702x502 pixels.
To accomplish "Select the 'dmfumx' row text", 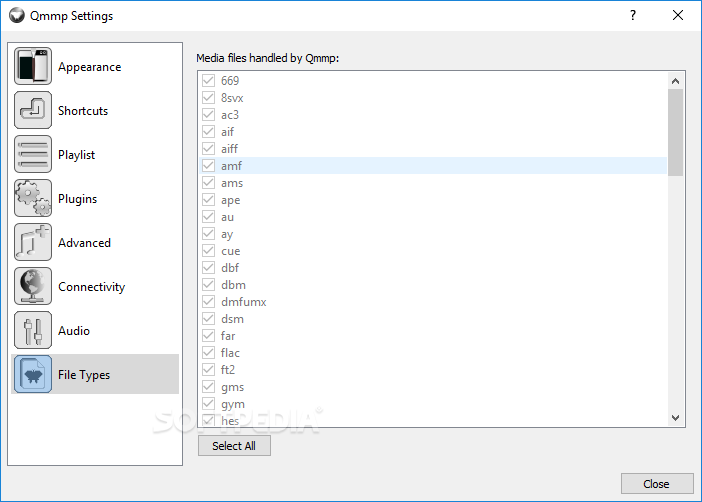I will (x=244, y=302).
